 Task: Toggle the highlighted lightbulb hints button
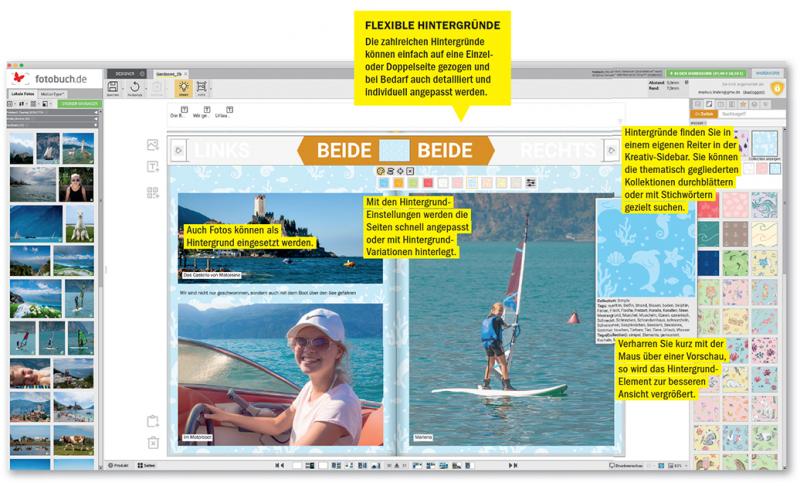[x=184, y=88]
